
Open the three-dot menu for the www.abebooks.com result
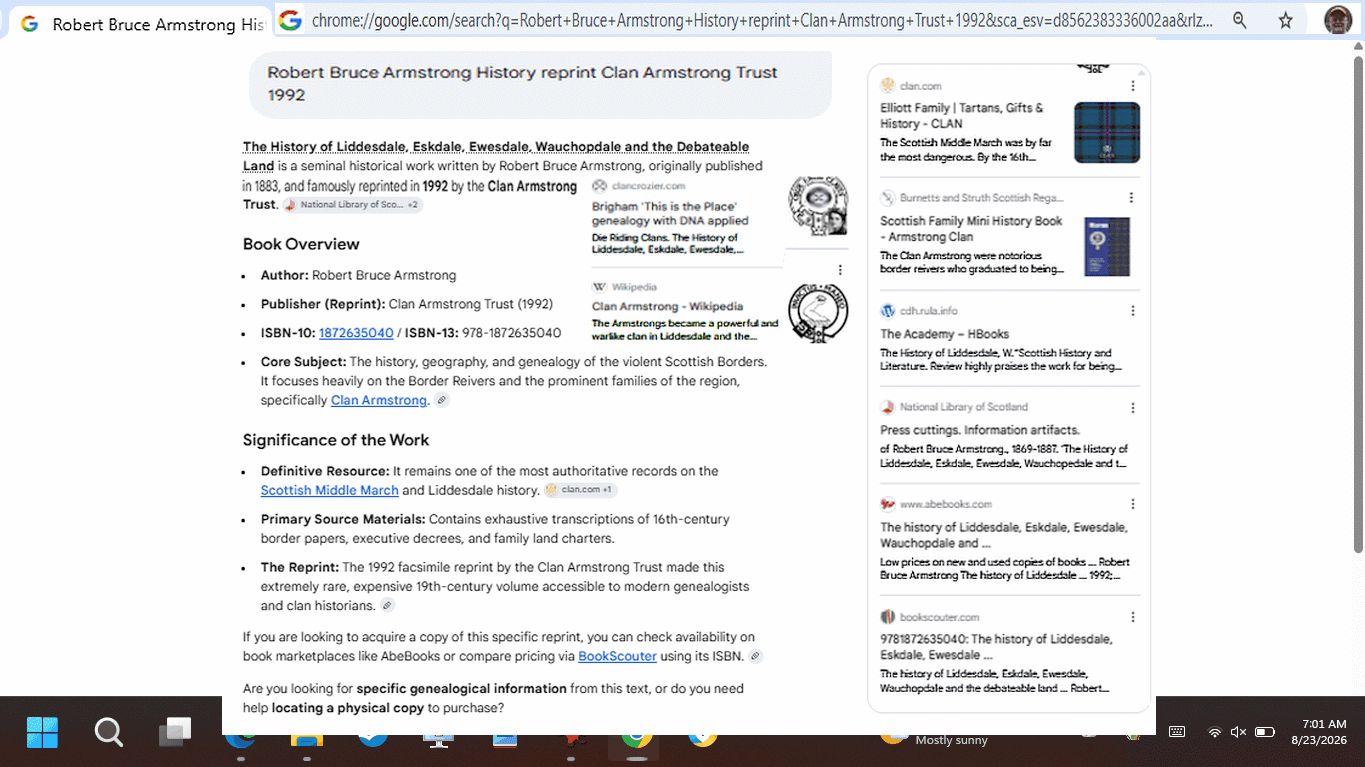(x=1132, y=504)
